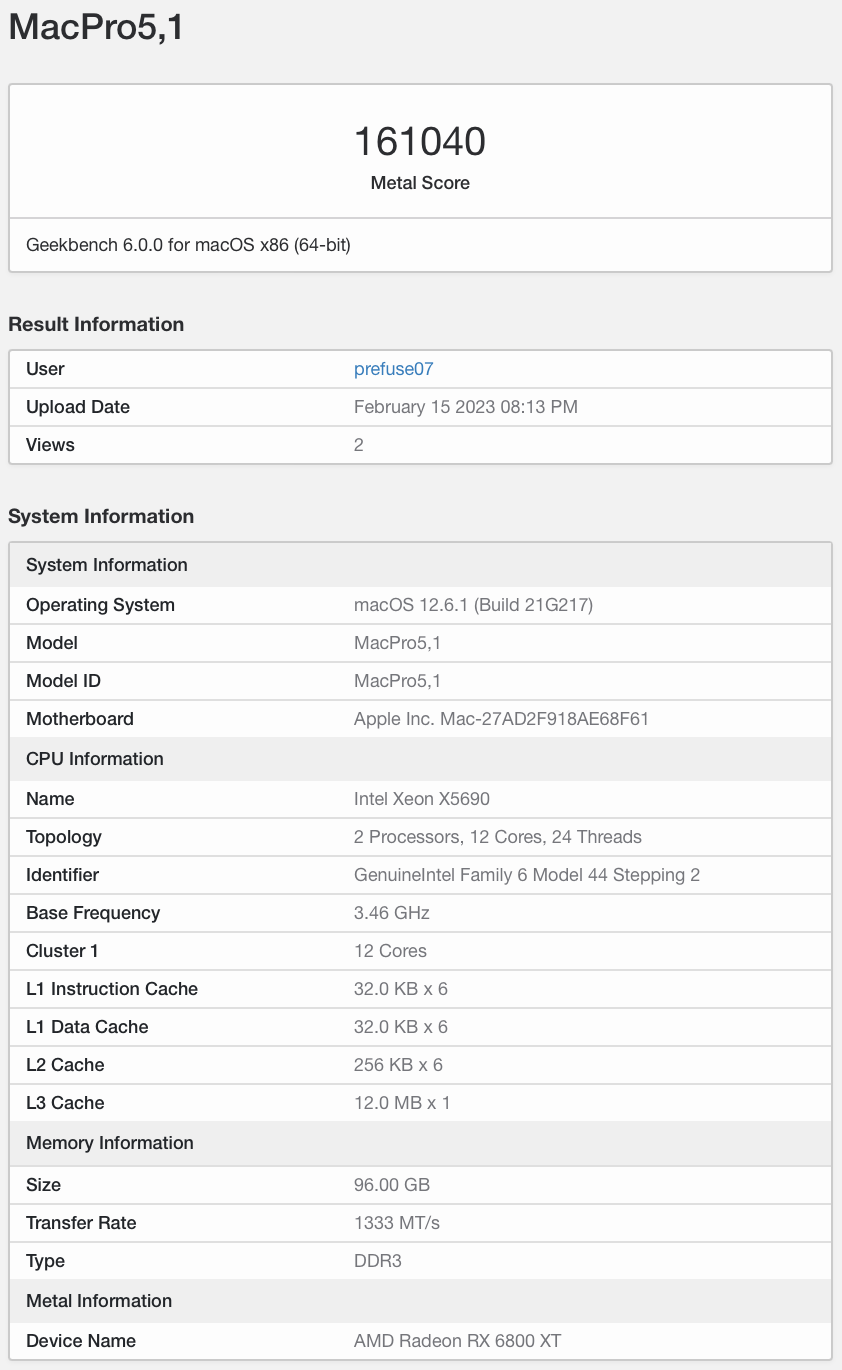Image resolution: width=842 pixels, height=1370 pixels.
Task: Click the Base Frequency row label
Action: click(x=93, y=913)
